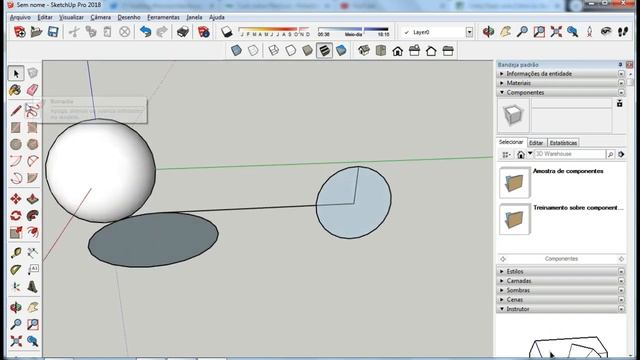Collapse the Componentes panel

pos(561,93)
